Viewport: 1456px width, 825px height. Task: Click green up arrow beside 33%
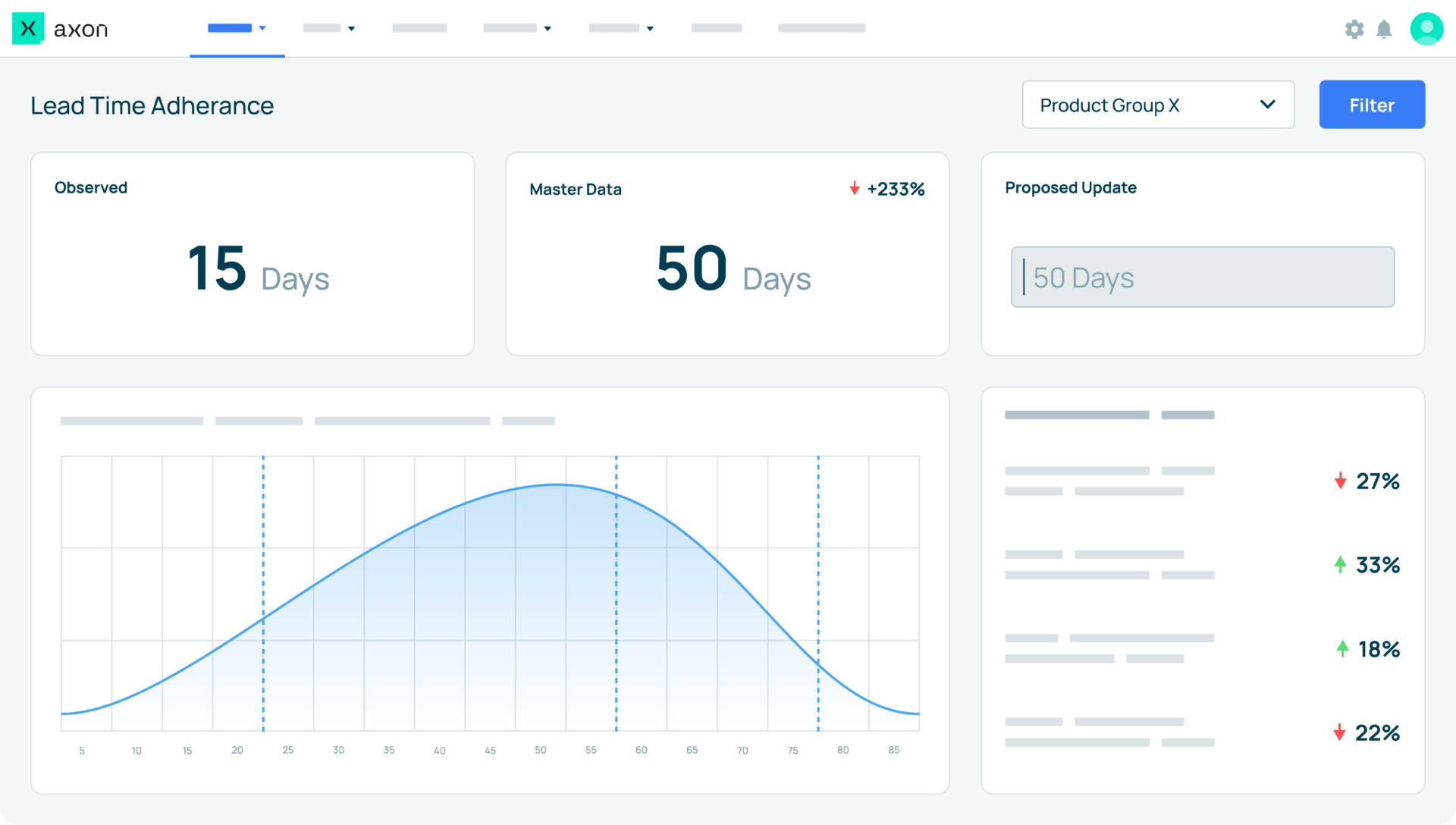1340,564
